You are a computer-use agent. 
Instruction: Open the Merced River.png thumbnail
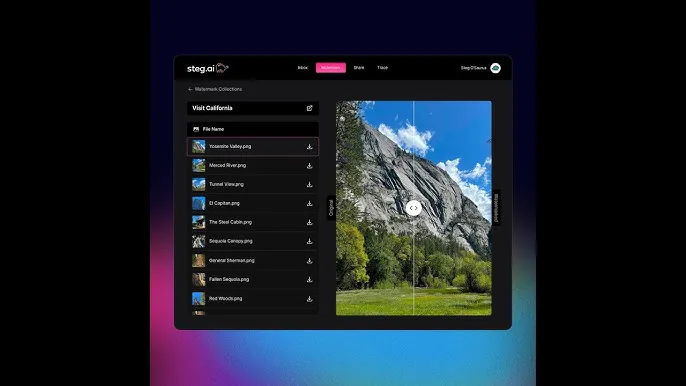(x=199, y=165)
